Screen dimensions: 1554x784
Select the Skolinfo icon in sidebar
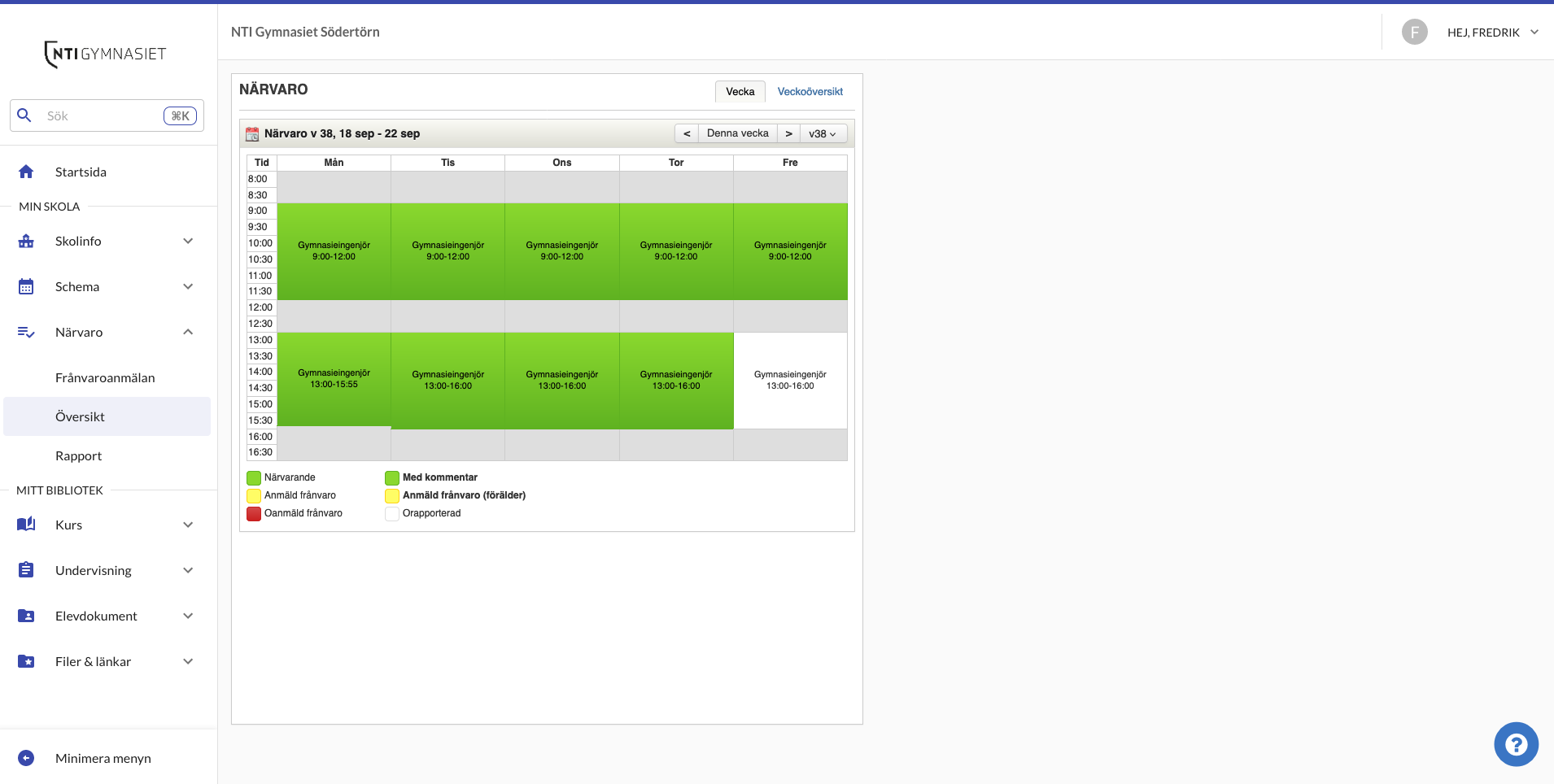click(x=25, y=241)
